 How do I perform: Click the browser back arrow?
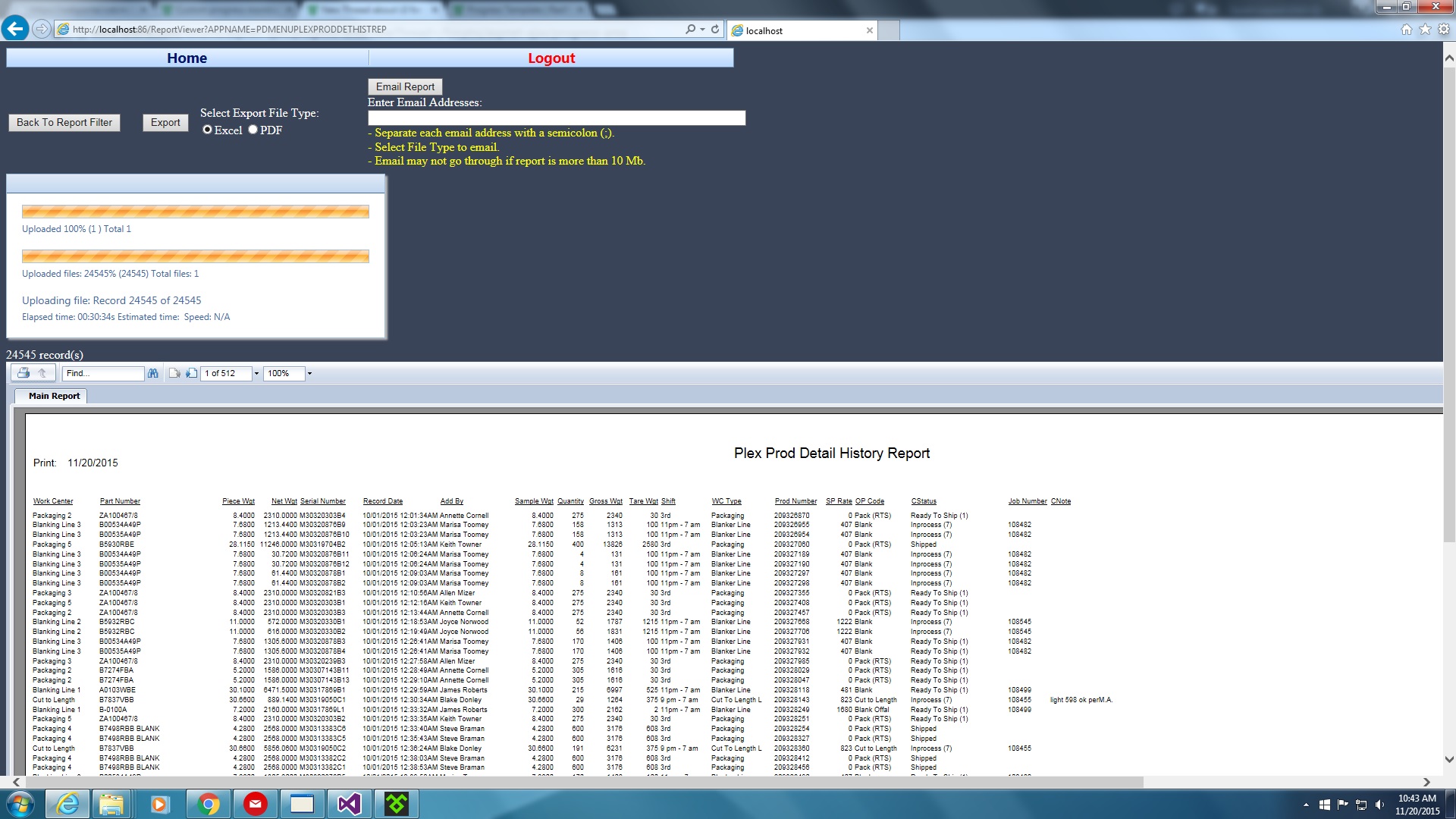[x=15, y=30]
